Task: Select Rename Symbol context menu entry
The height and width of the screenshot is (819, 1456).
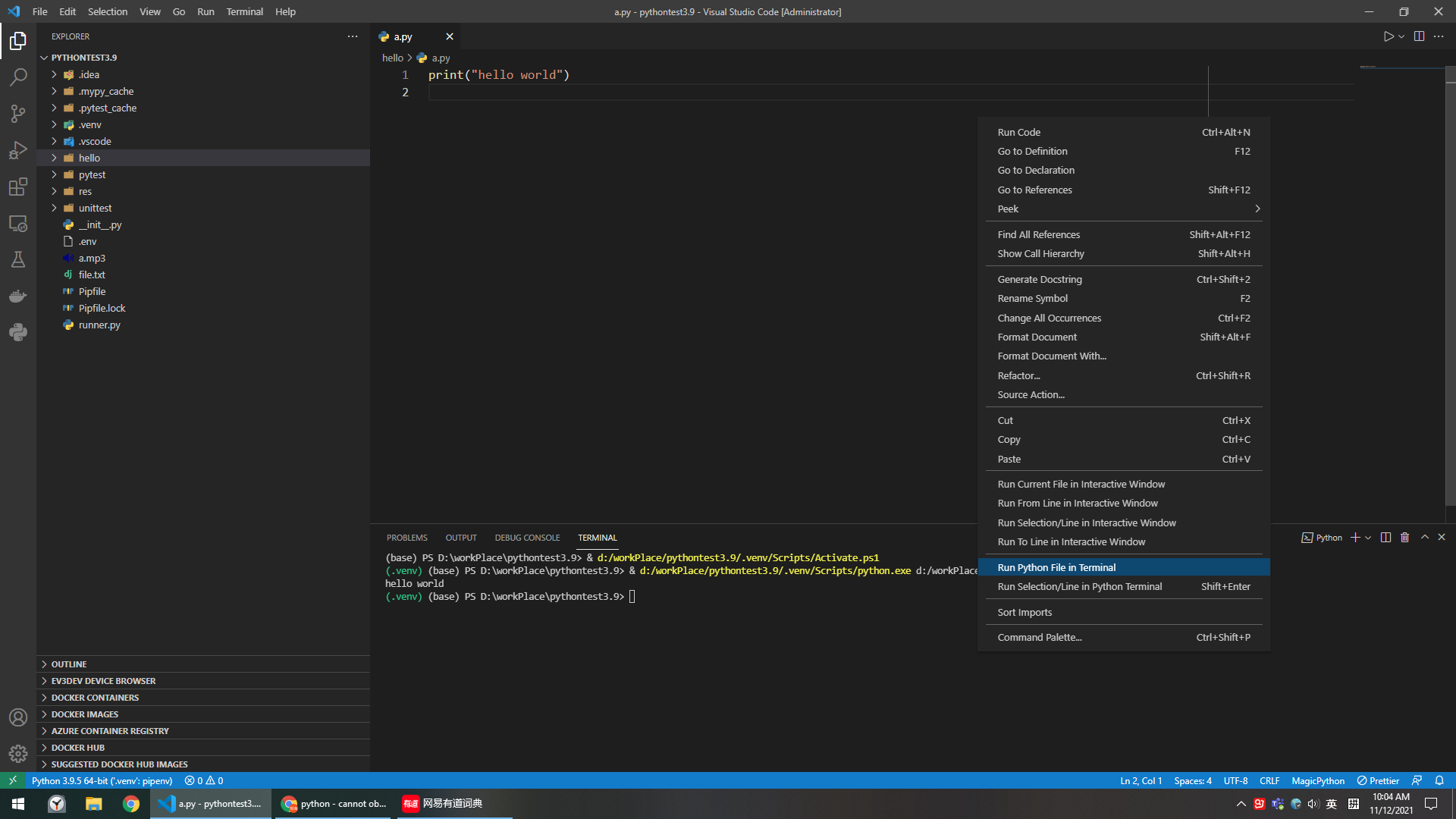Action: [x=1124, y=298]
